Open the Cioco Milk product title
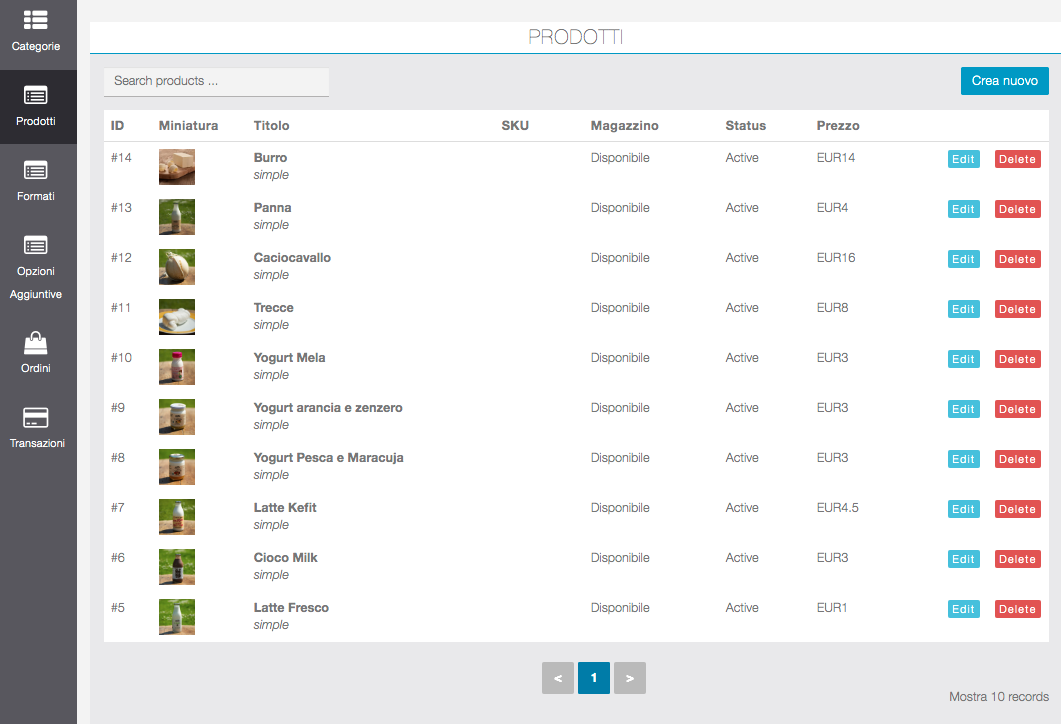Viewport: 1061px width, 724px height. [x=285, y=558]
